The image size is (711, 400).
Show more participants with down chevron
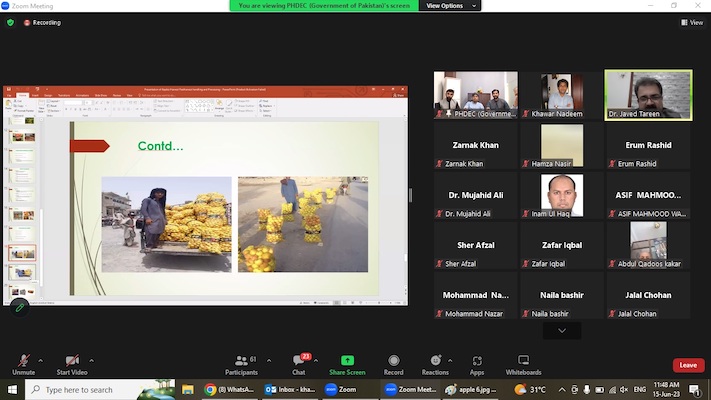pos(562,331)
